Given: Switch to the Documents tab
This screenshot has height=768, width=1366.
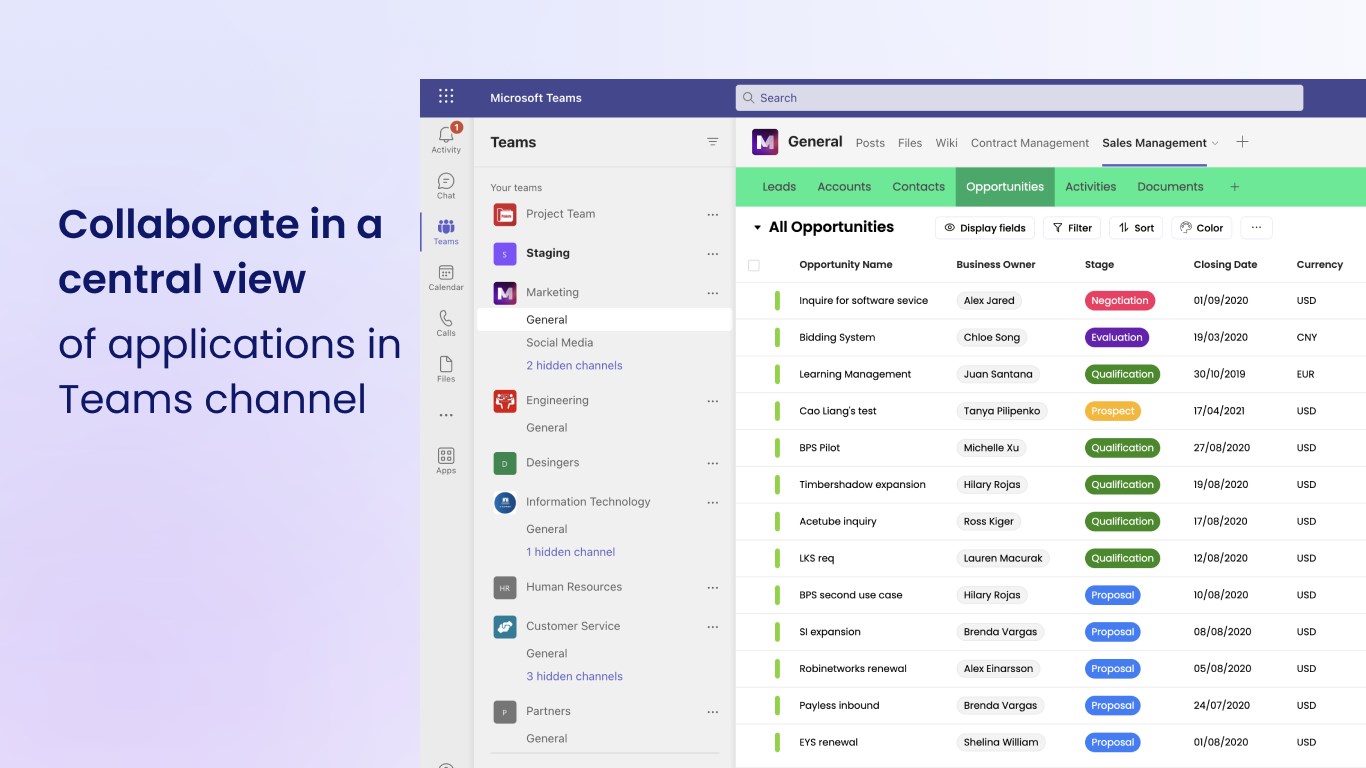Looking at the screenshot, I should [1170, 187].
